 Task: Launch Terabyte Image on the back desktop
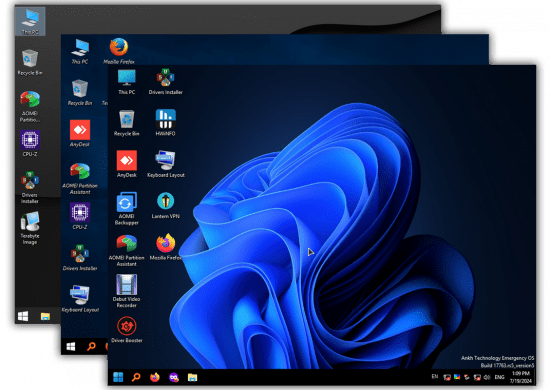click(x=30, y=228)
